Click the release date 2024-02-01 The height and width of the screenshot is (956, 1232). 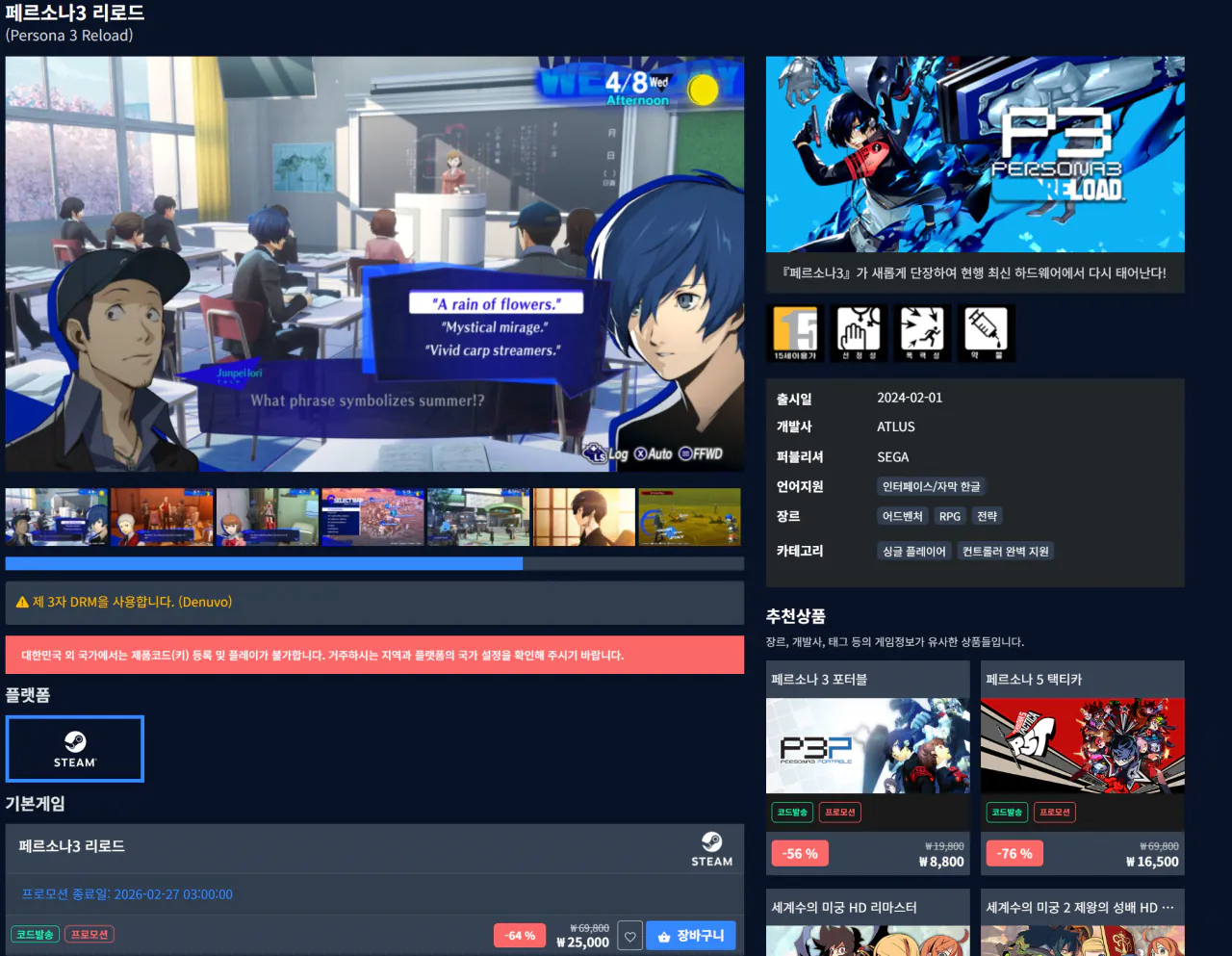pyautogui.click(x=910, y=398)
